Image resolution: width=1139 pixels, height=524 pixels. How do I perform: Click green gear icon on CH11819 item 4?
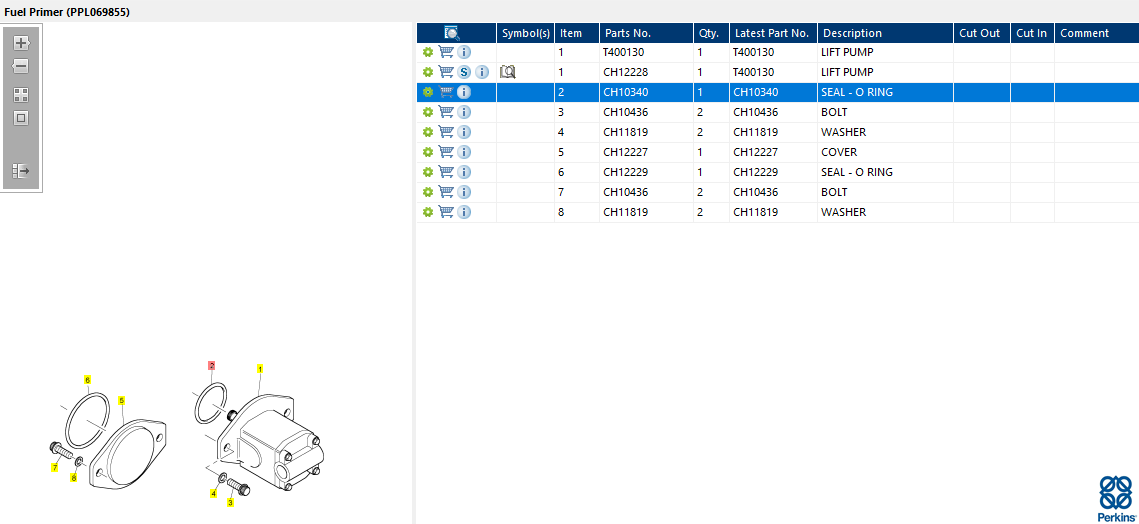428,132
